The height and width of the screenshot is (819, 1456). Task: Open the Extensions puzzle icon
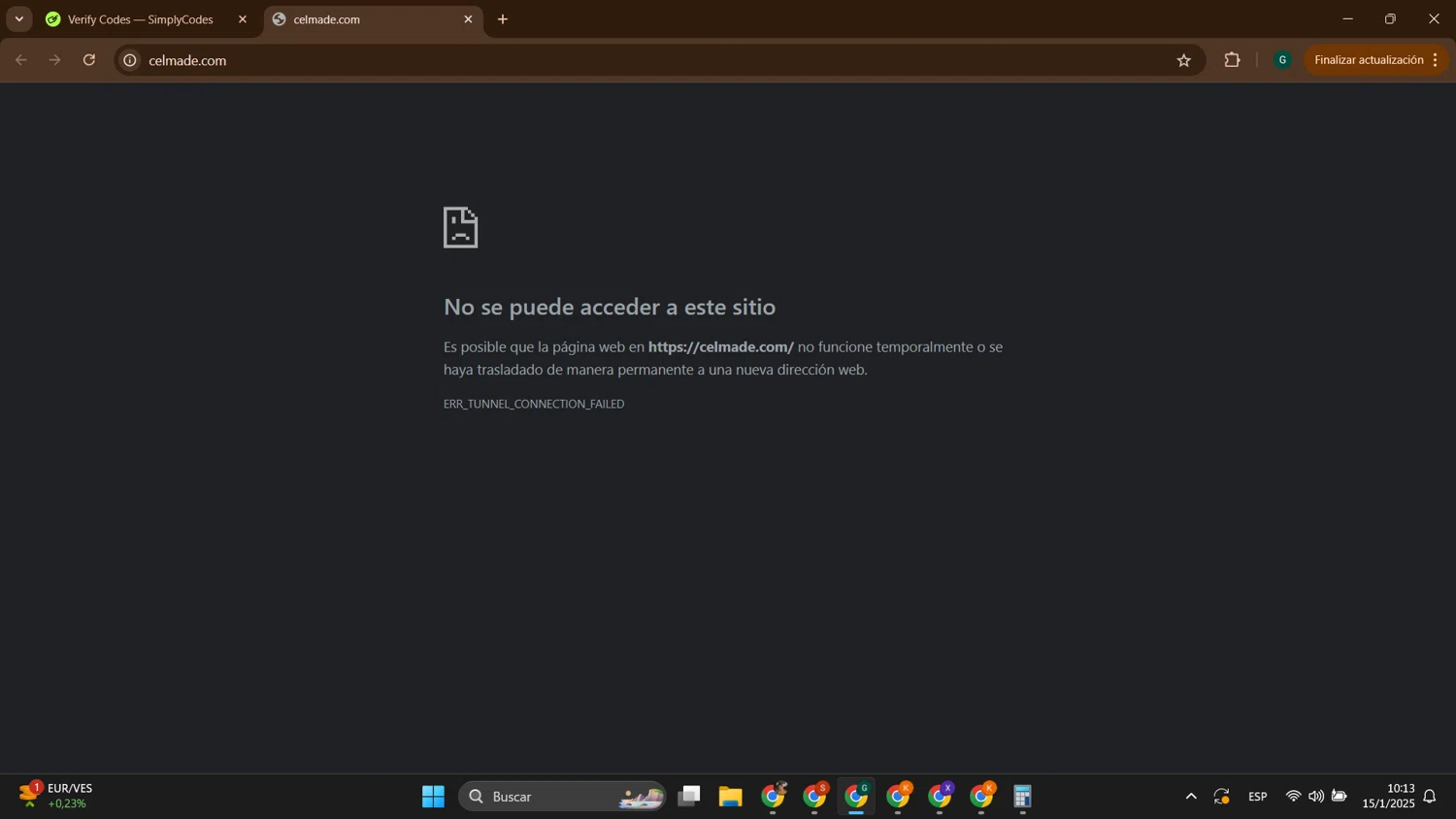(x=1232, y=60)
